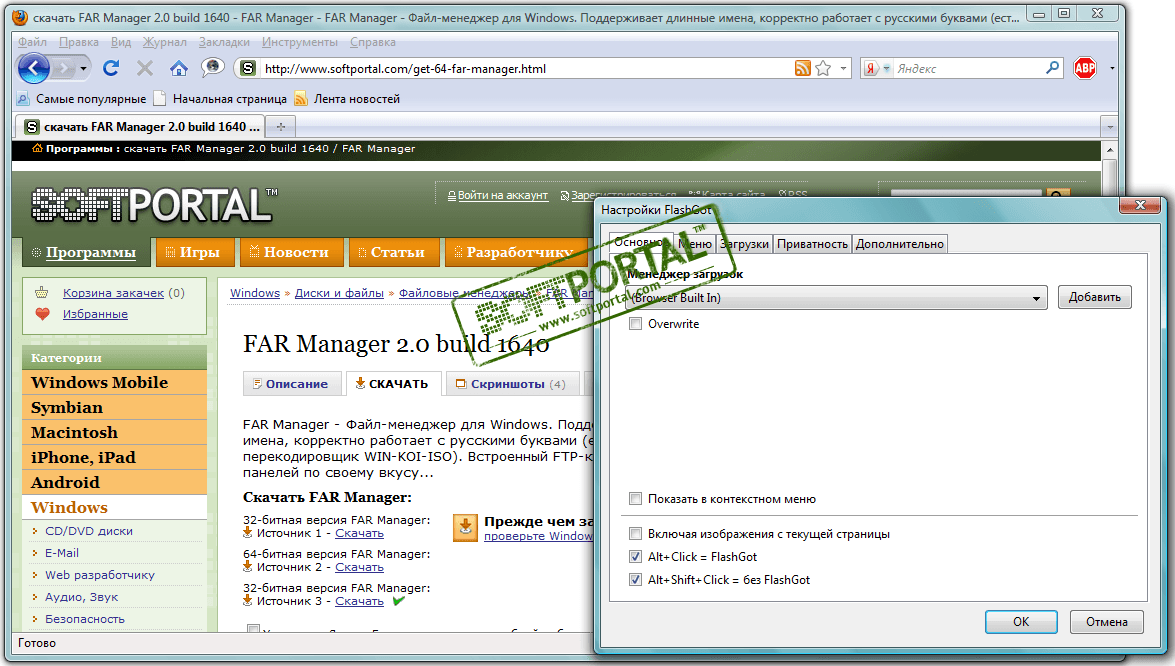Reload the page with the refresh icon
Image resolution: width=1175 pixels, height=666 pixels.
111,69
